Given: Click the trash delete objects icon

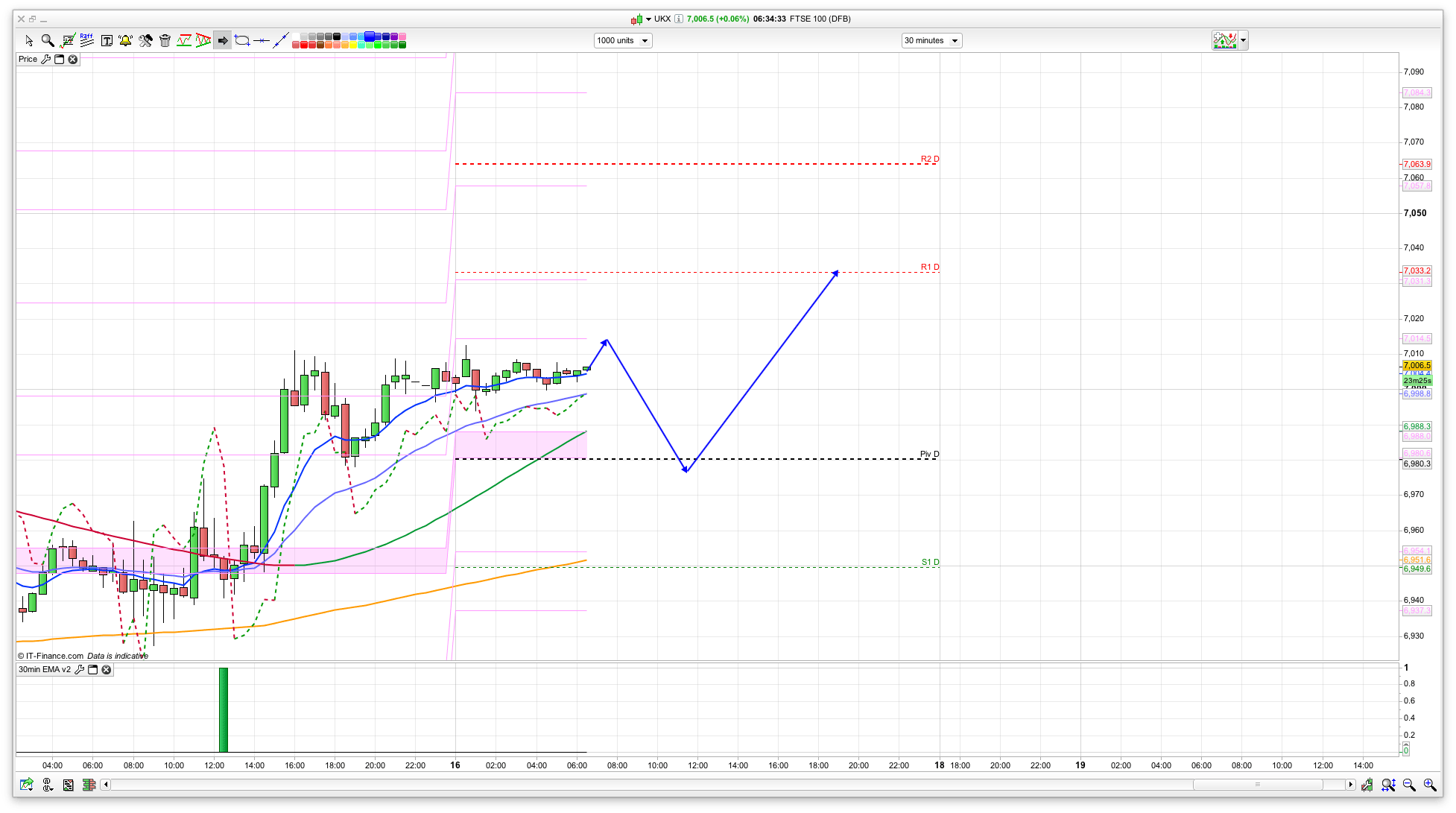Looking at the screenshot, I should [x=165, y=41].
